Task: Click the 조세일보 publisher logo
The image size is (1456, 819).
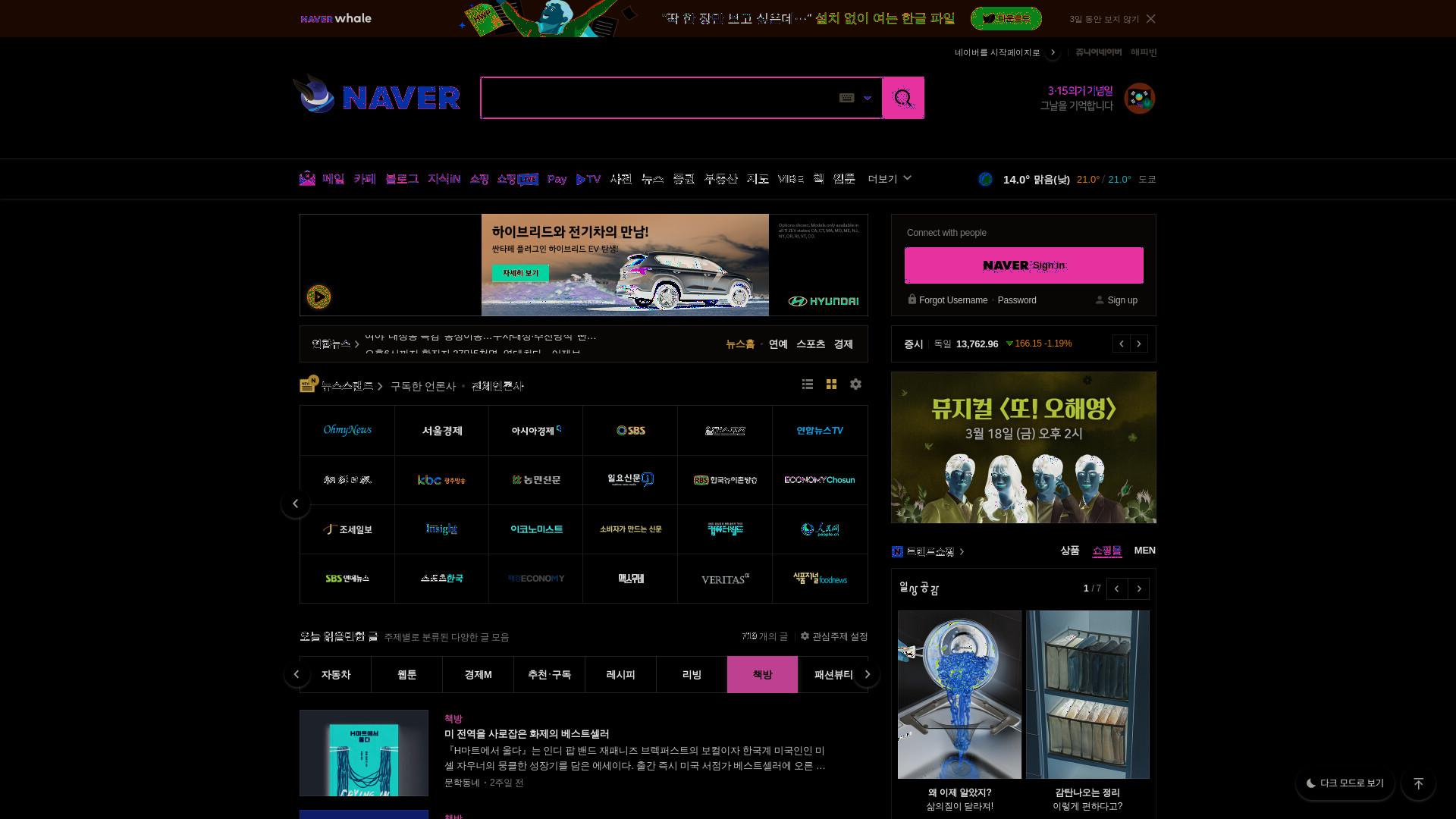Action: point(347,529)
